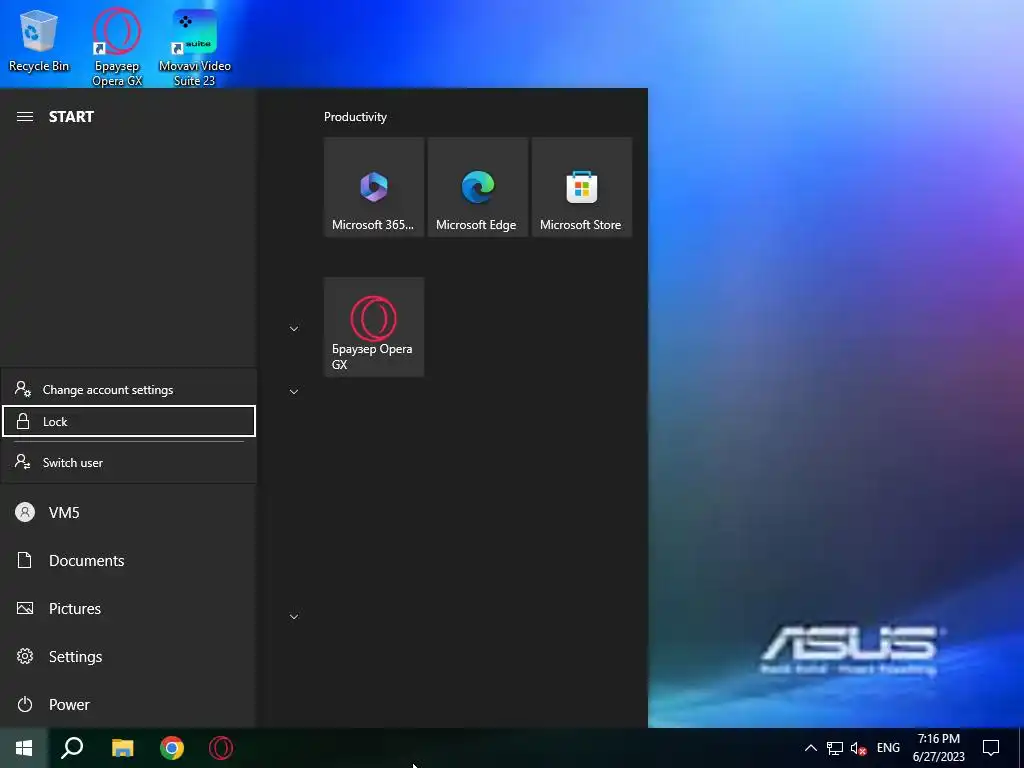
Task: Choose Change account settings
Action: (x=129, y=390)
